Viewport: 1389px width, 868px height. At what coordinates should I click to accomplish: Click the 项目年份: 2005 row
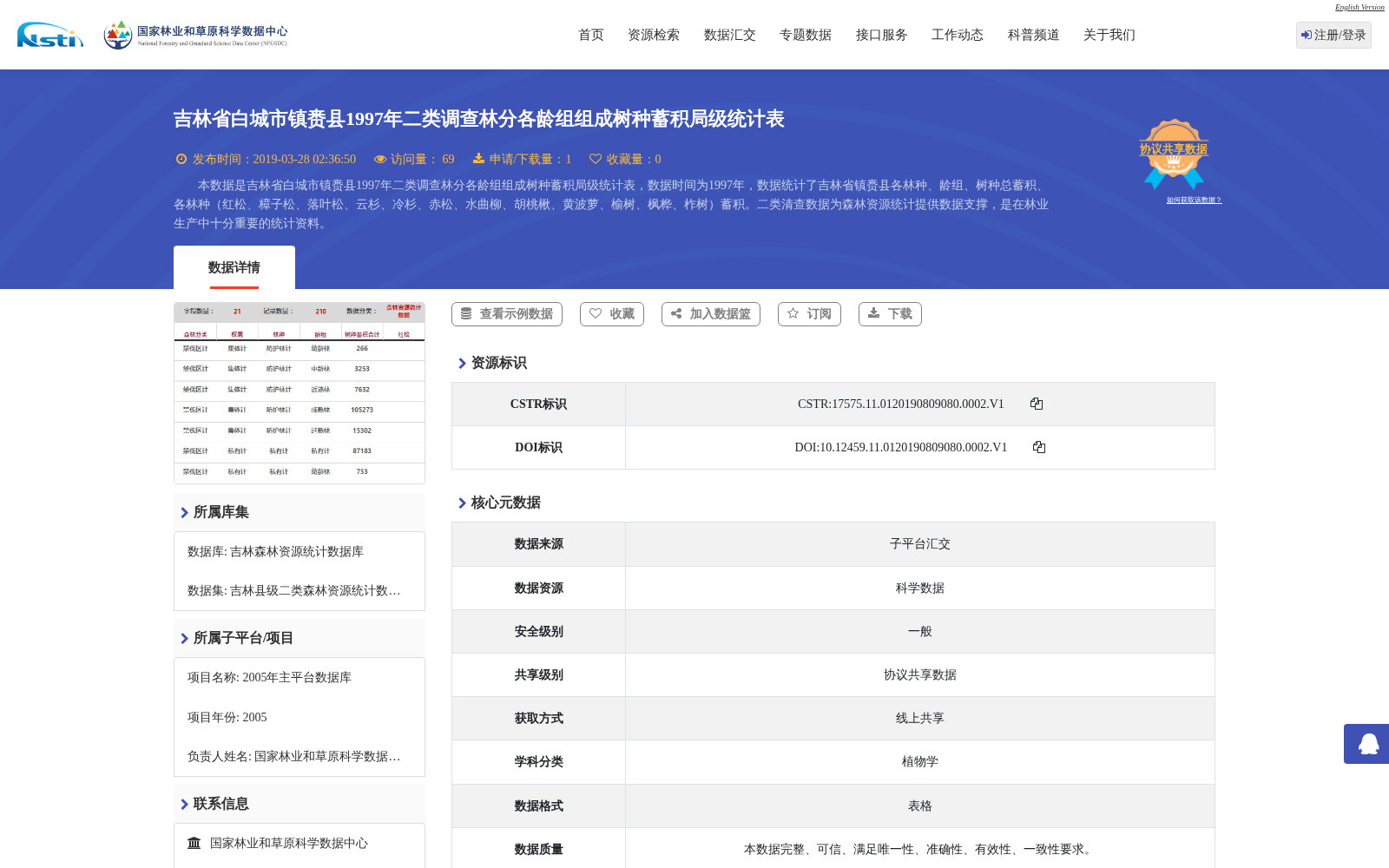tap(227, 717)
